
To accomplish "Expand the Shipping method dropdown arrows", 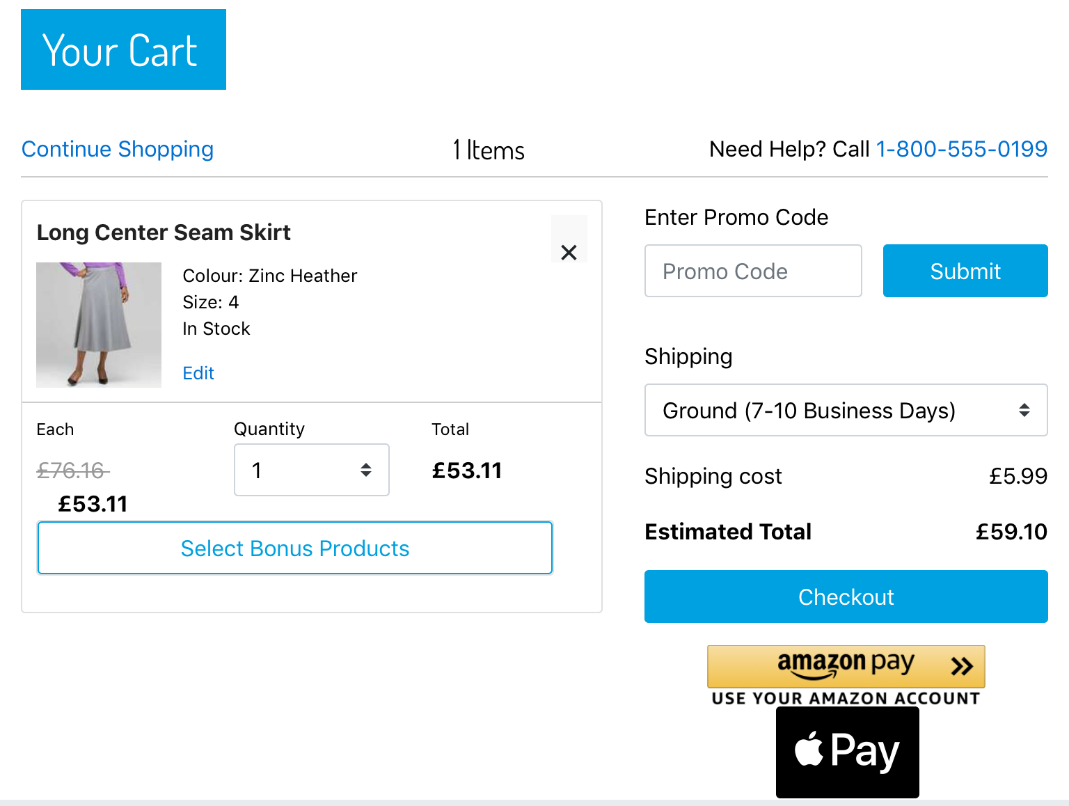I will coord(1024,410).
